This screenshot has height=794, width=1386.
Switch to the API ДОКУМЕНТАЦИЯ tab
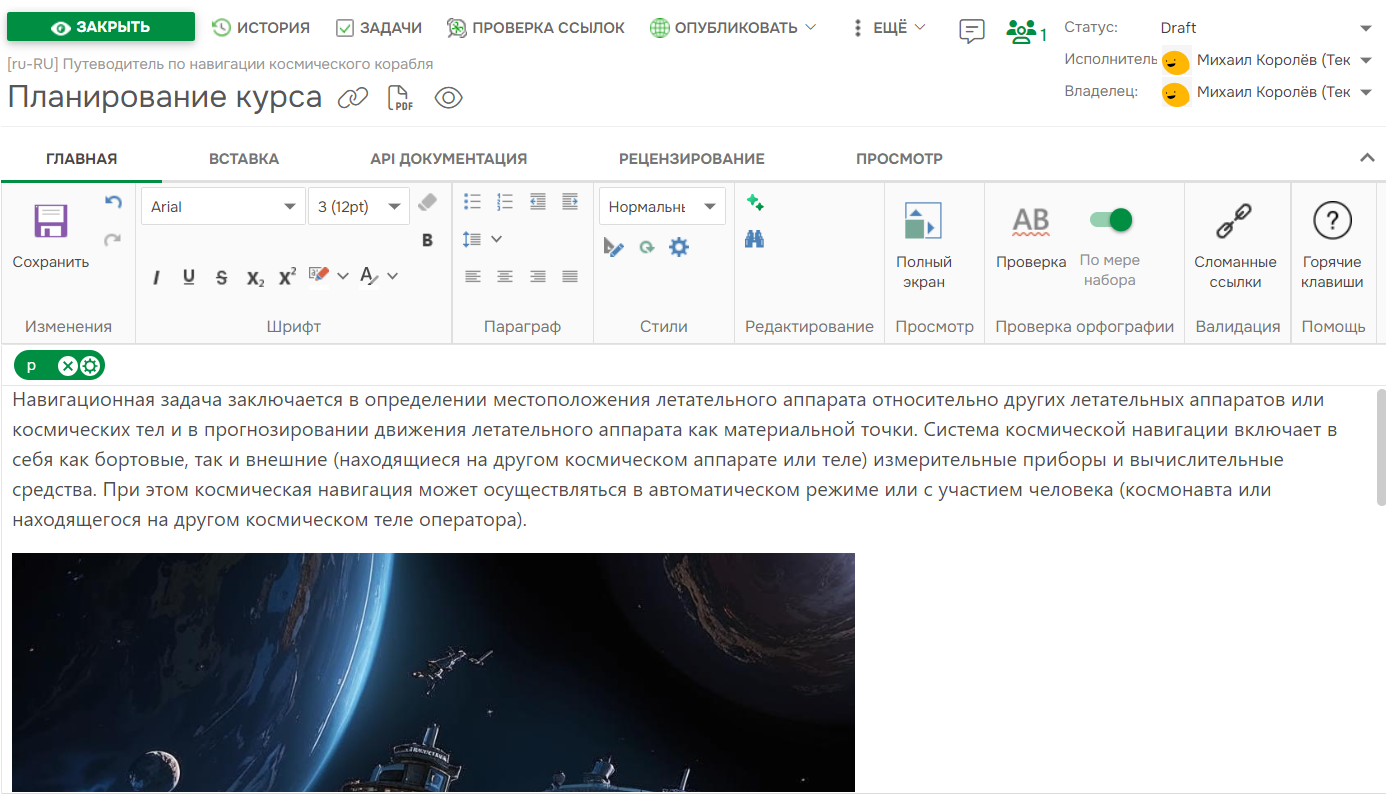coord(449,159)
